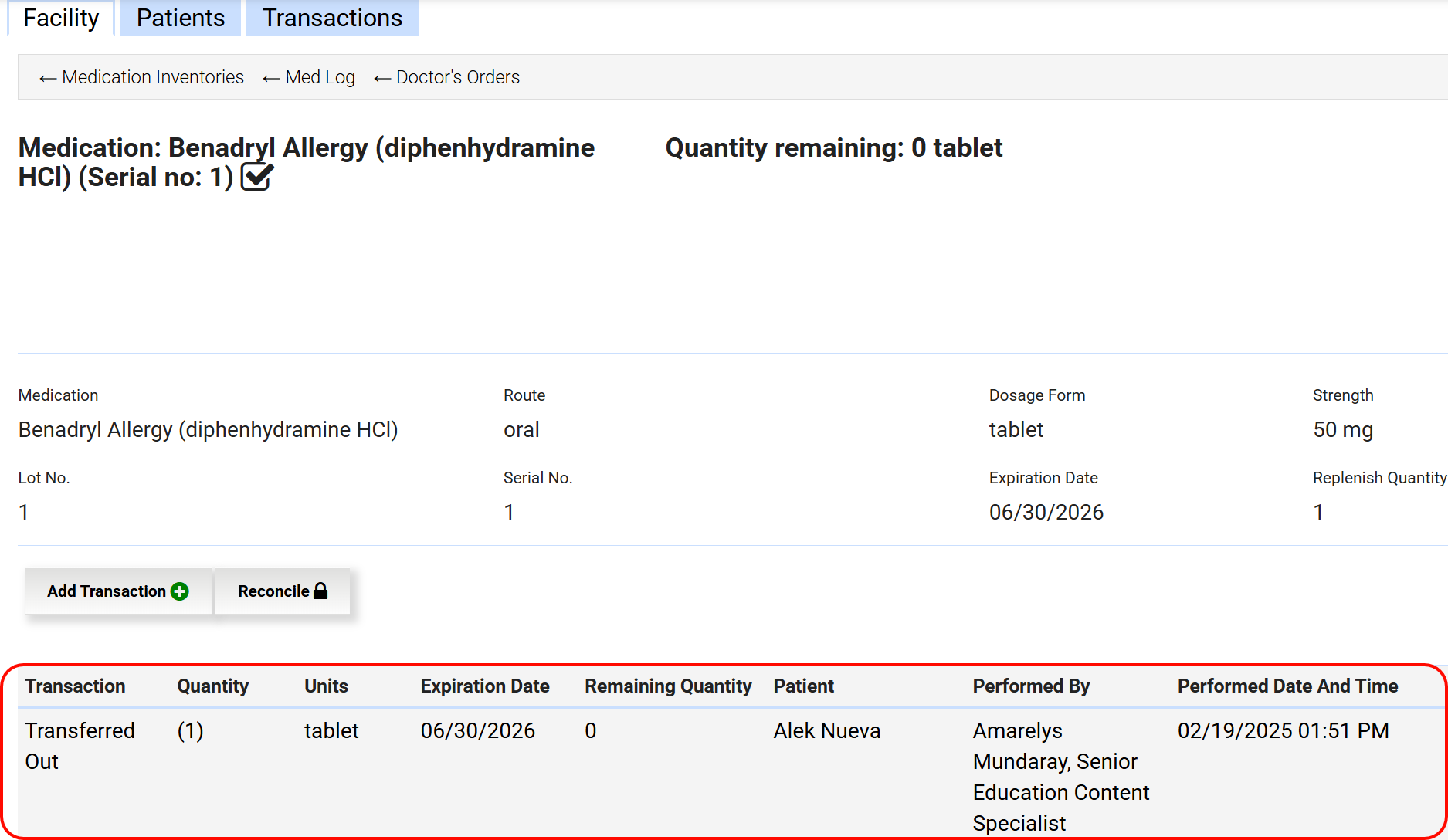The width and height of the screenshot is (1448, 840).
Task: Navigate back to Doctor's Orders
Action: [447, 77]
